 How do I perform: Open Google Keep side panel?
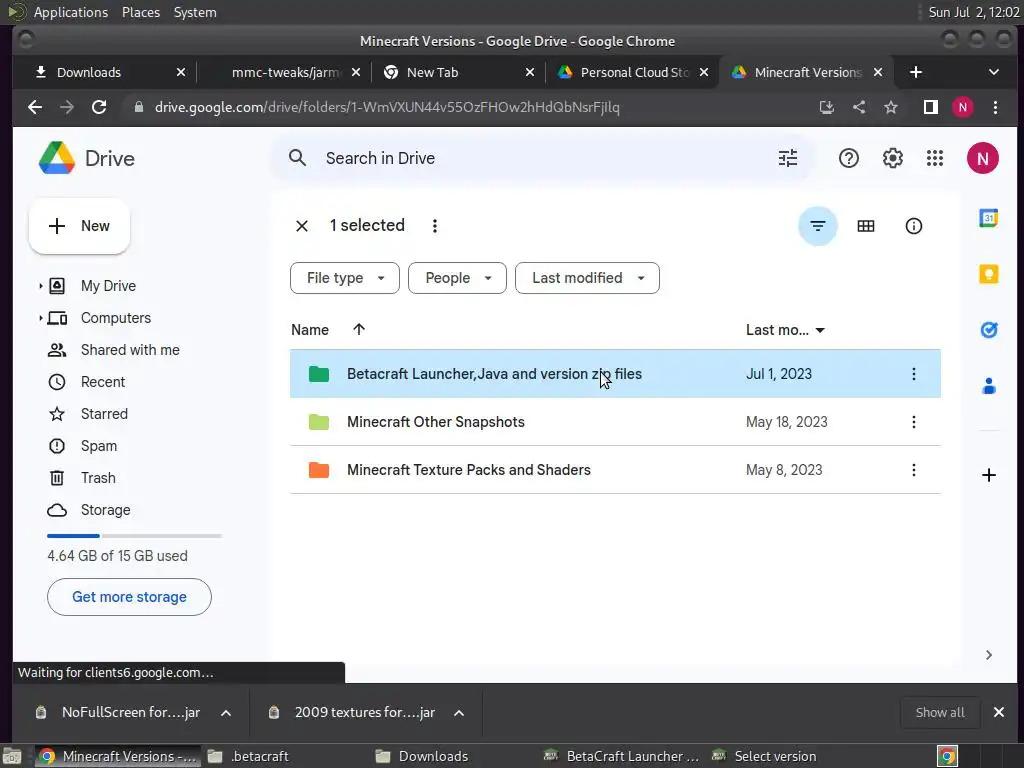click(x=988, y=274)
